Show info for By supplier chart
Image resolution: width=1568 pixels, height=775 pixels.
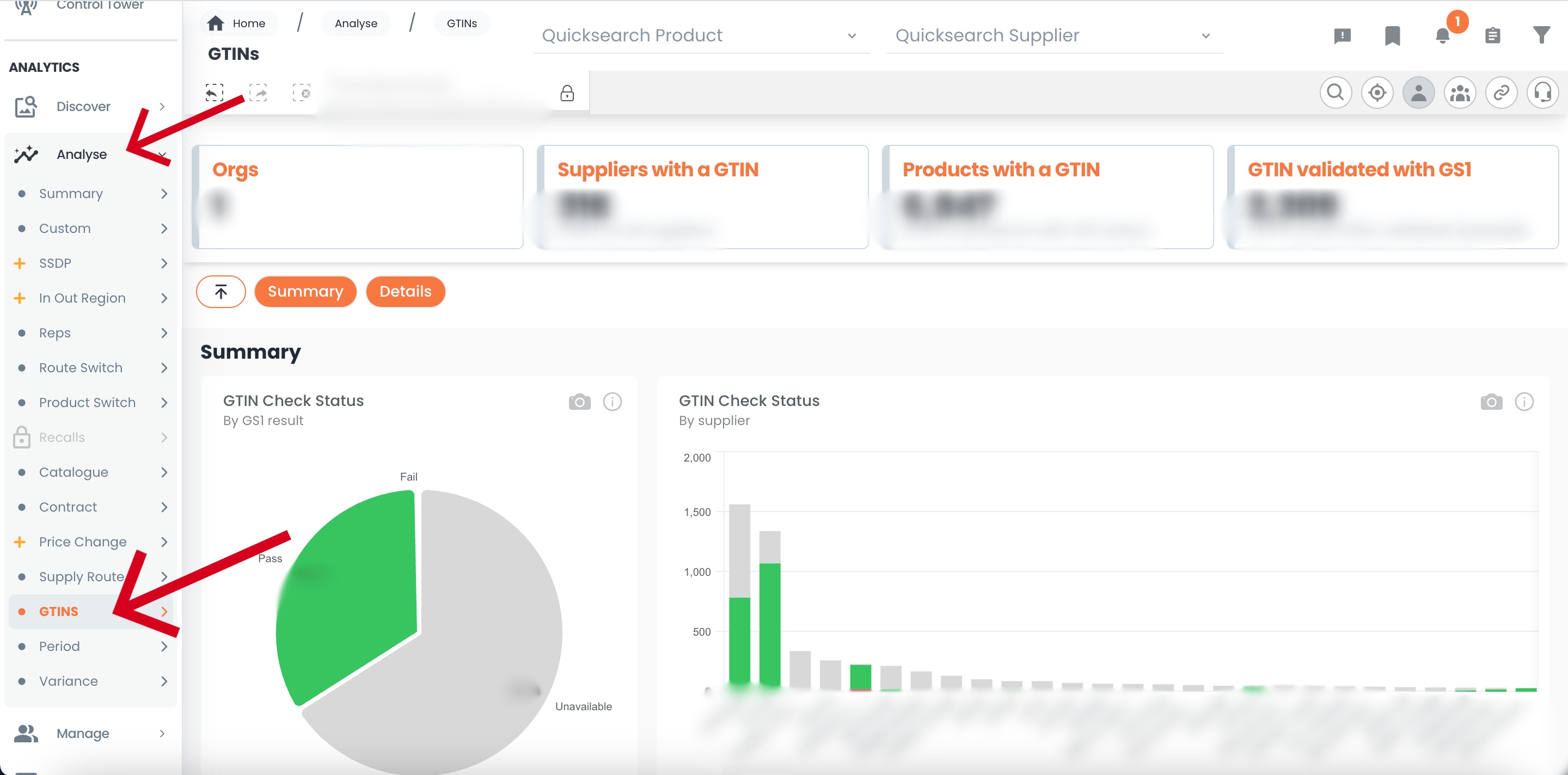pos(1524,402)
